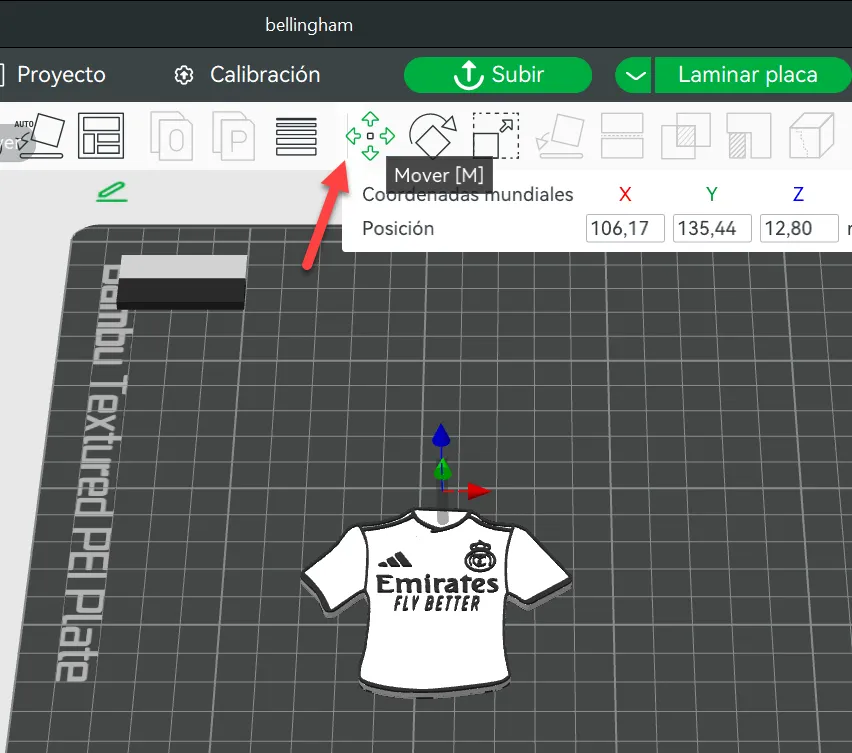This screenshot has height=753, width=852.
Task: Click the Z position field 12,80
Action: pyautogui.click(x=799, y=228)
